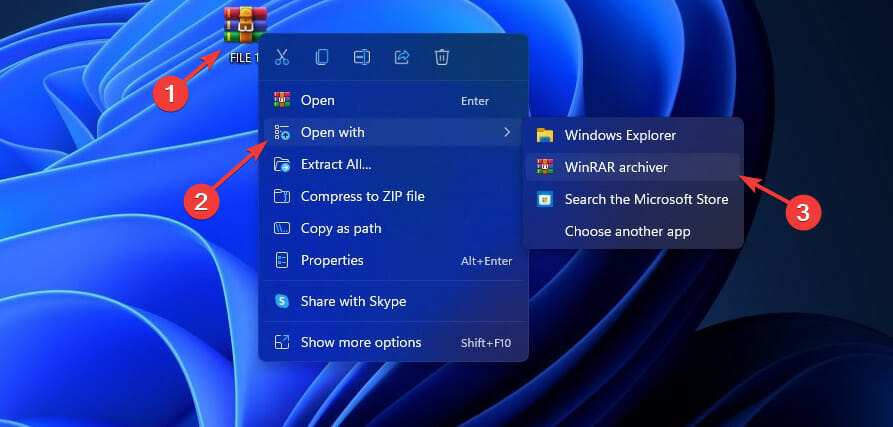Click the WinRAR archiver books icon

point(545,167)
